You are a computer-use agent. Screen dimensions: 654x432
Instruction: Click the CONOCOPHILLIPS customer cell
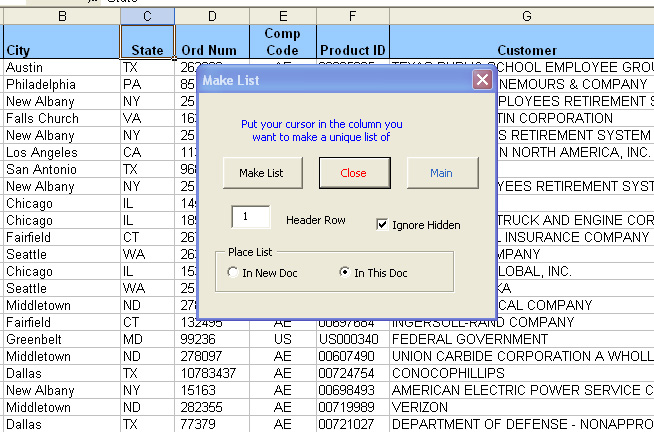pos(522,373)
